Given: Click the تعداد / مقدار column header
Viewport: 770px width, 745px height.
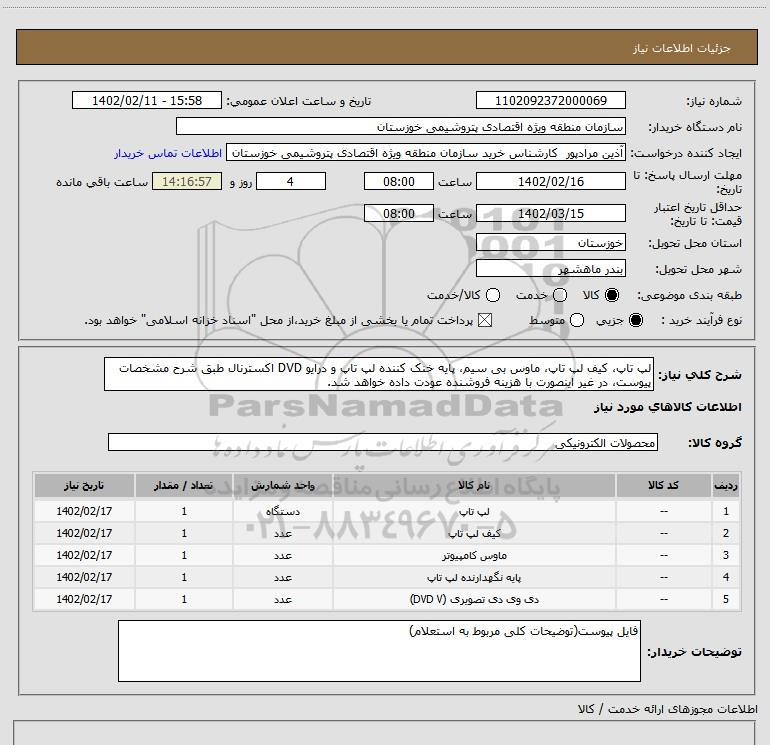Looking at the screenshot, I should coord(184,485).
